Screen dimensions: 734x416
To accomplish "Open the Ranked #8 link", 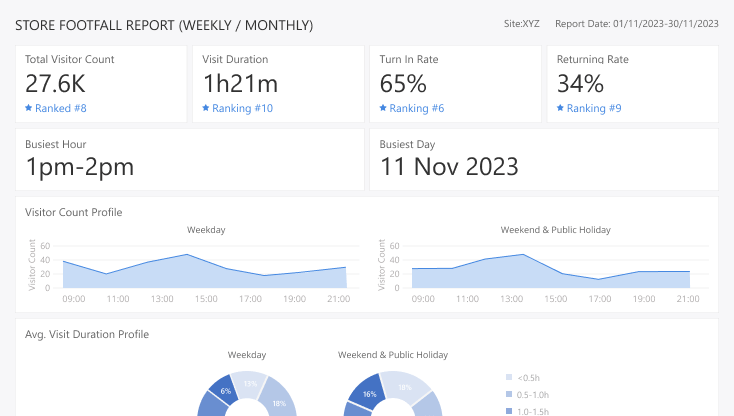I will point(60,108).
